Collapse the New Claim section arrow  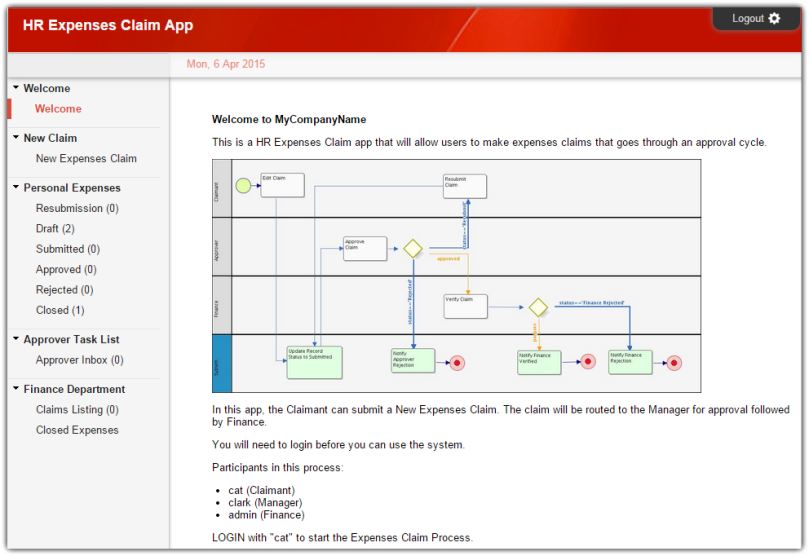(16, 138)
